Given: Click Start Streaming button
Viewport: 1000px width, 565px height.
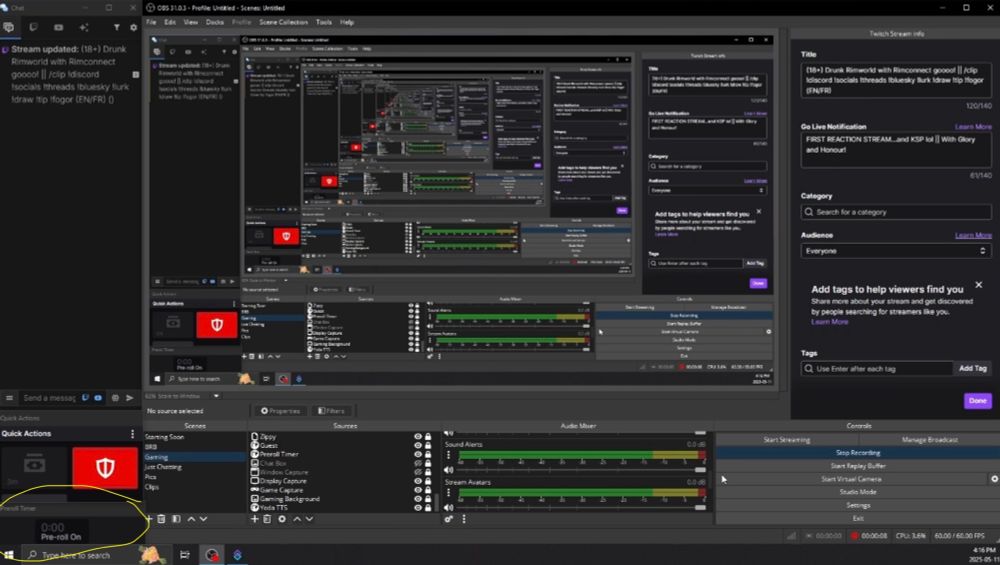Looking at the screenshot, I should (x=786, y=440).
